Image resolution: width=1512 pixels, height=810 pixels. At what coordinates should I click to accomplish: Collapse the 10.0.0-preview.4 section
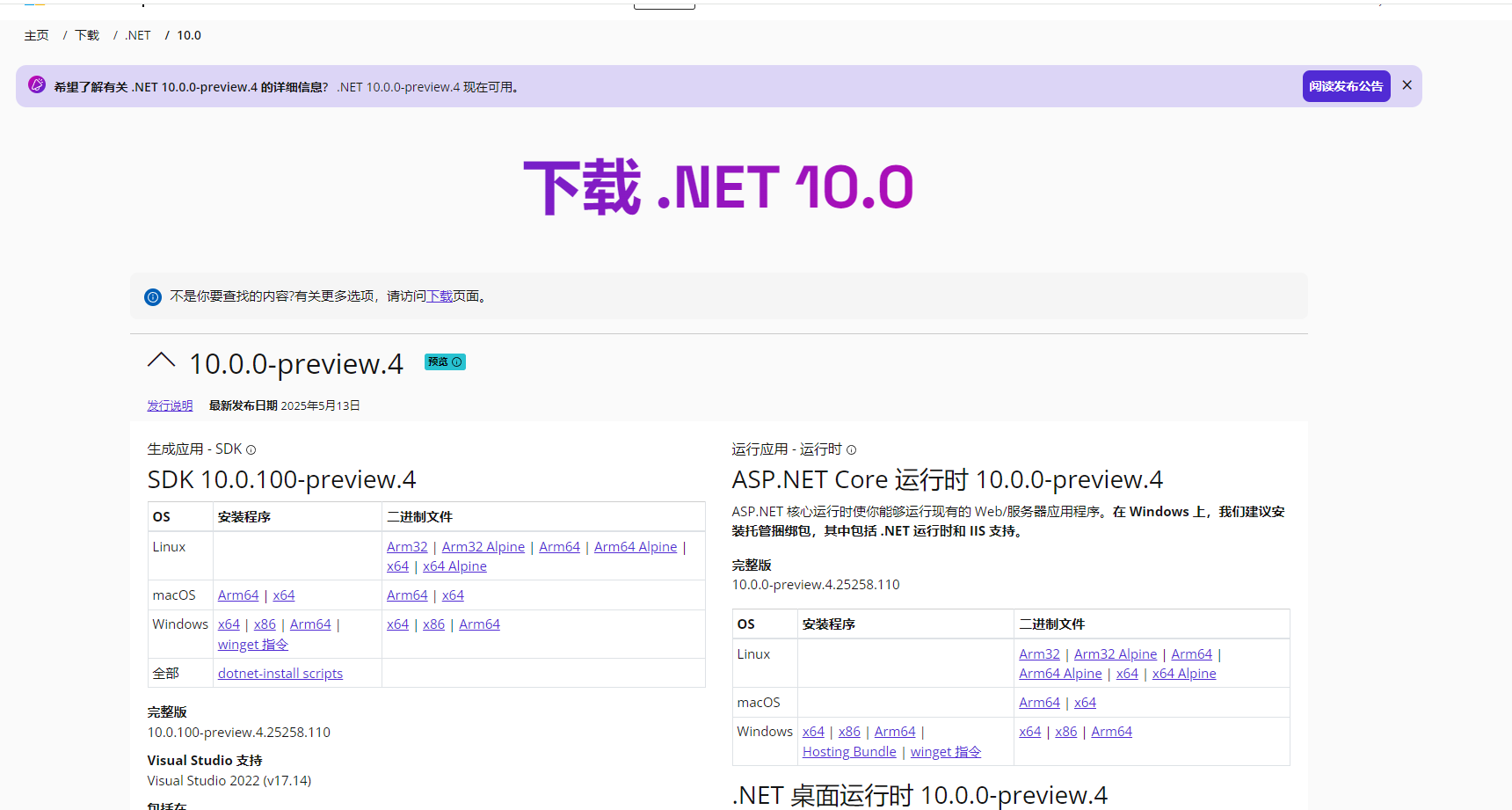(162, 361)
